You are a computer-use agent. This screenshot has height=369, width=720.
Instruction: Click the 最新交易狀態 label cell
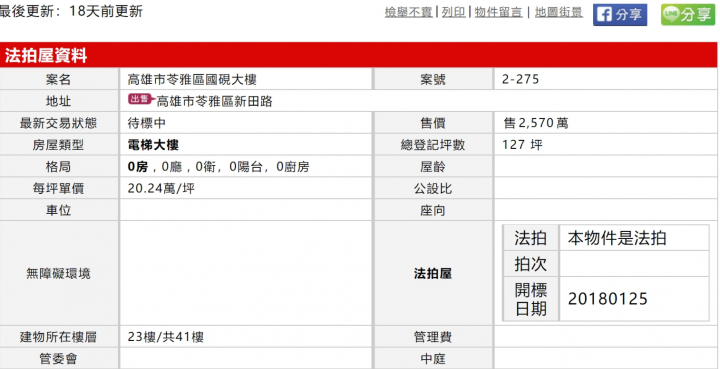pos(59,123)
